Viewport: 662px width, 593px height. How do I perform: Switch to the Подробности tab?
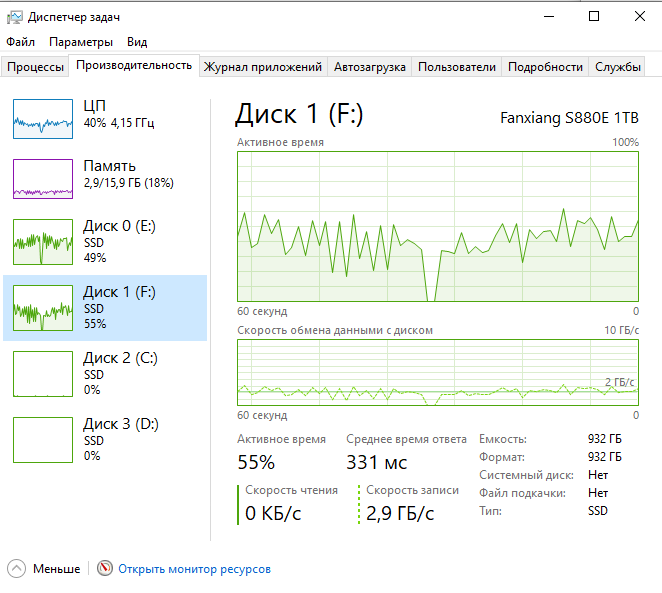pos(545,67)
